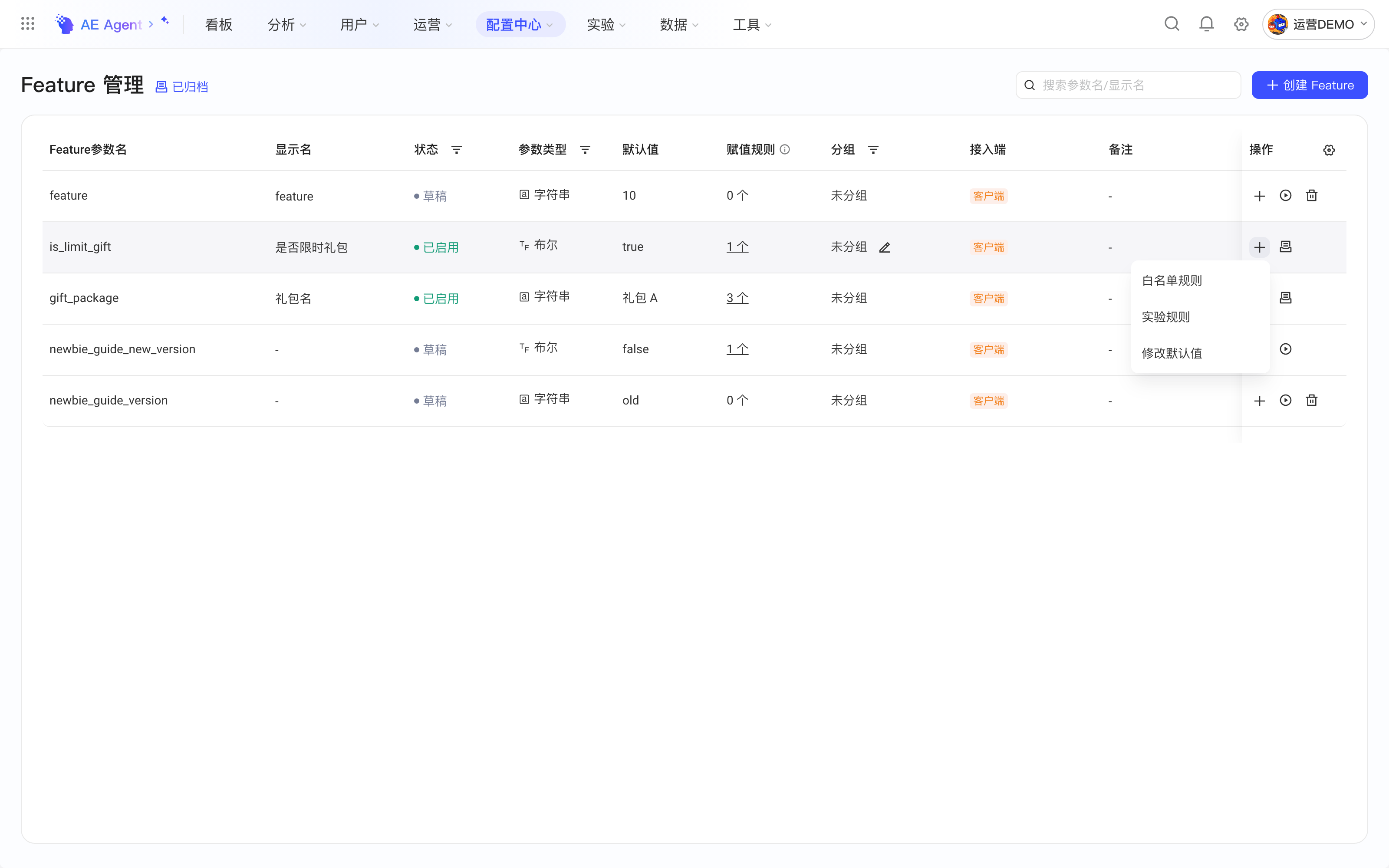This screenshot has height=868, width=1389.
Task: Open the global search magnifier icon
Action: click(1172, 24)
